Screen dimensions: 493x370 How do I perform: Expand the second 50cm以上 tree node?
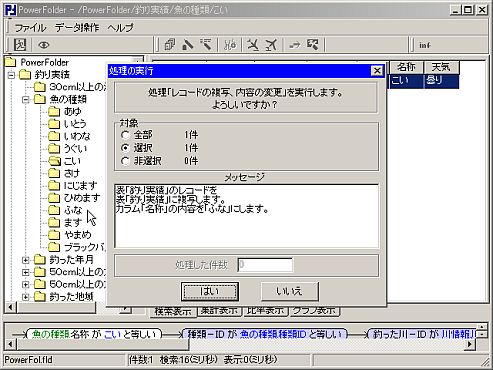pyautogui.click(x=26, y=284)
